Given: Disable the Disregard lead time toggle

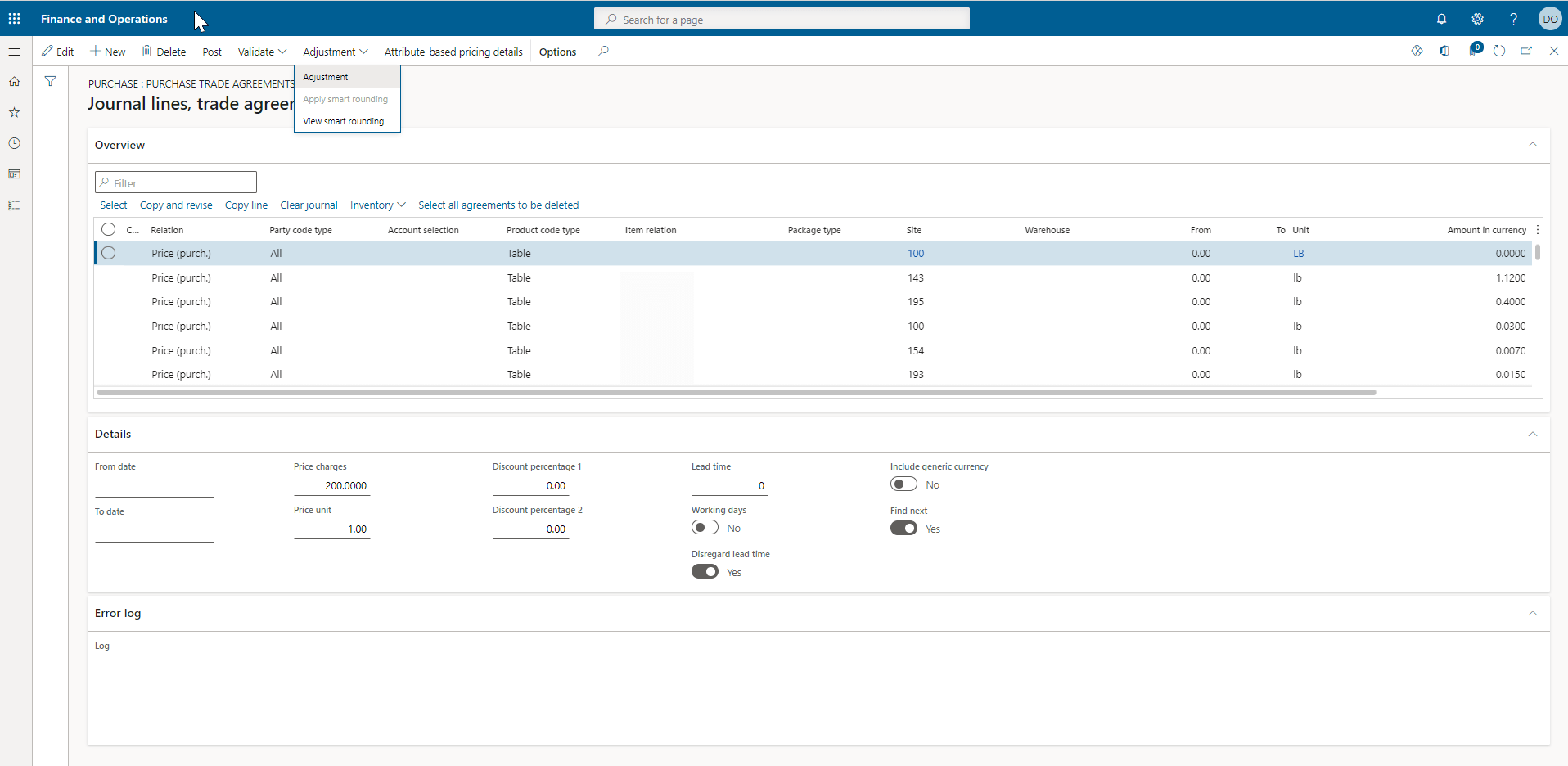Looking at the screenshot, I should click(x=705, y=571).
